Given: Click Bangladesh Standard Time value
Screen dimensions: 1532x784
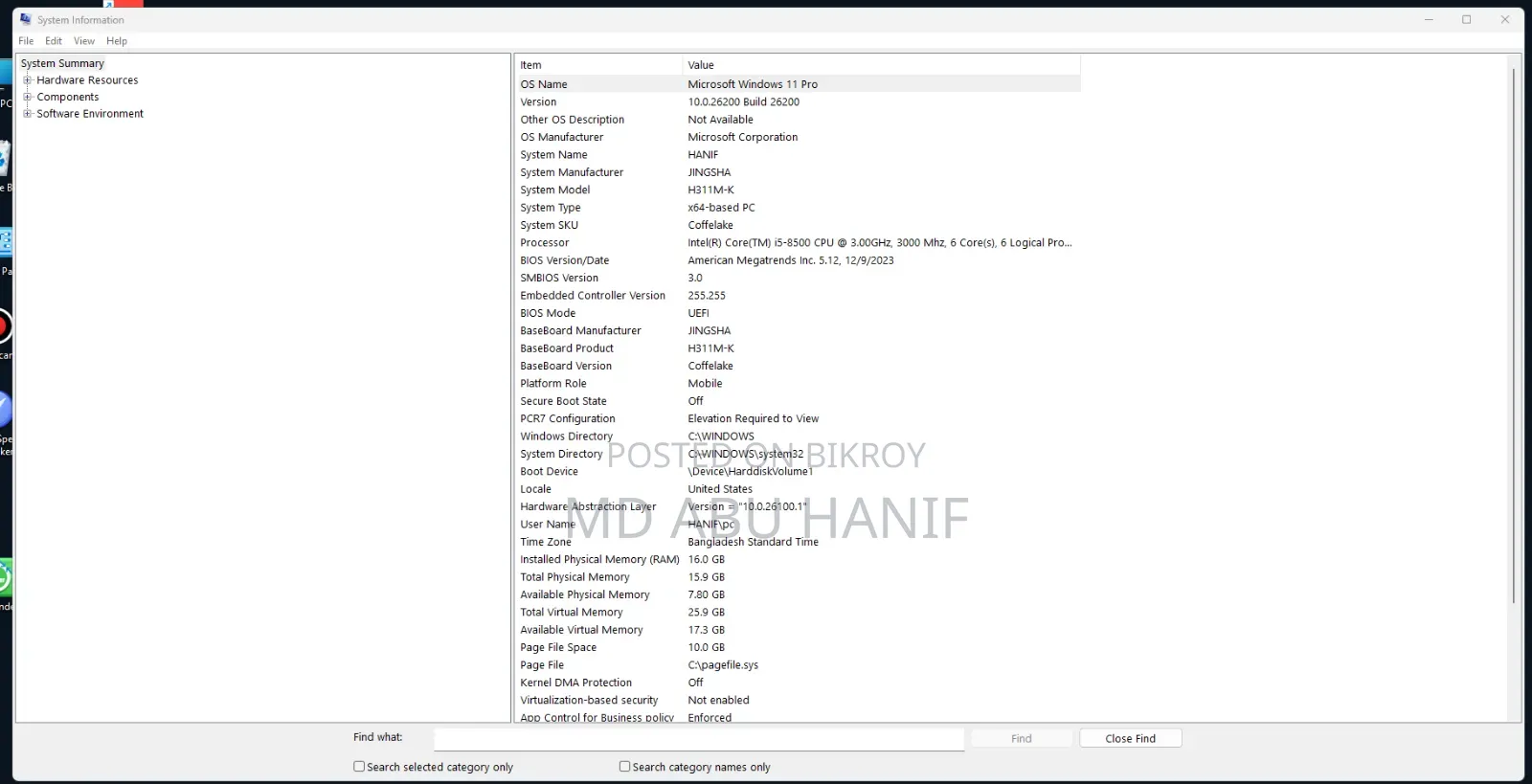Looking at the screenshot, I should tap(754, 542).
